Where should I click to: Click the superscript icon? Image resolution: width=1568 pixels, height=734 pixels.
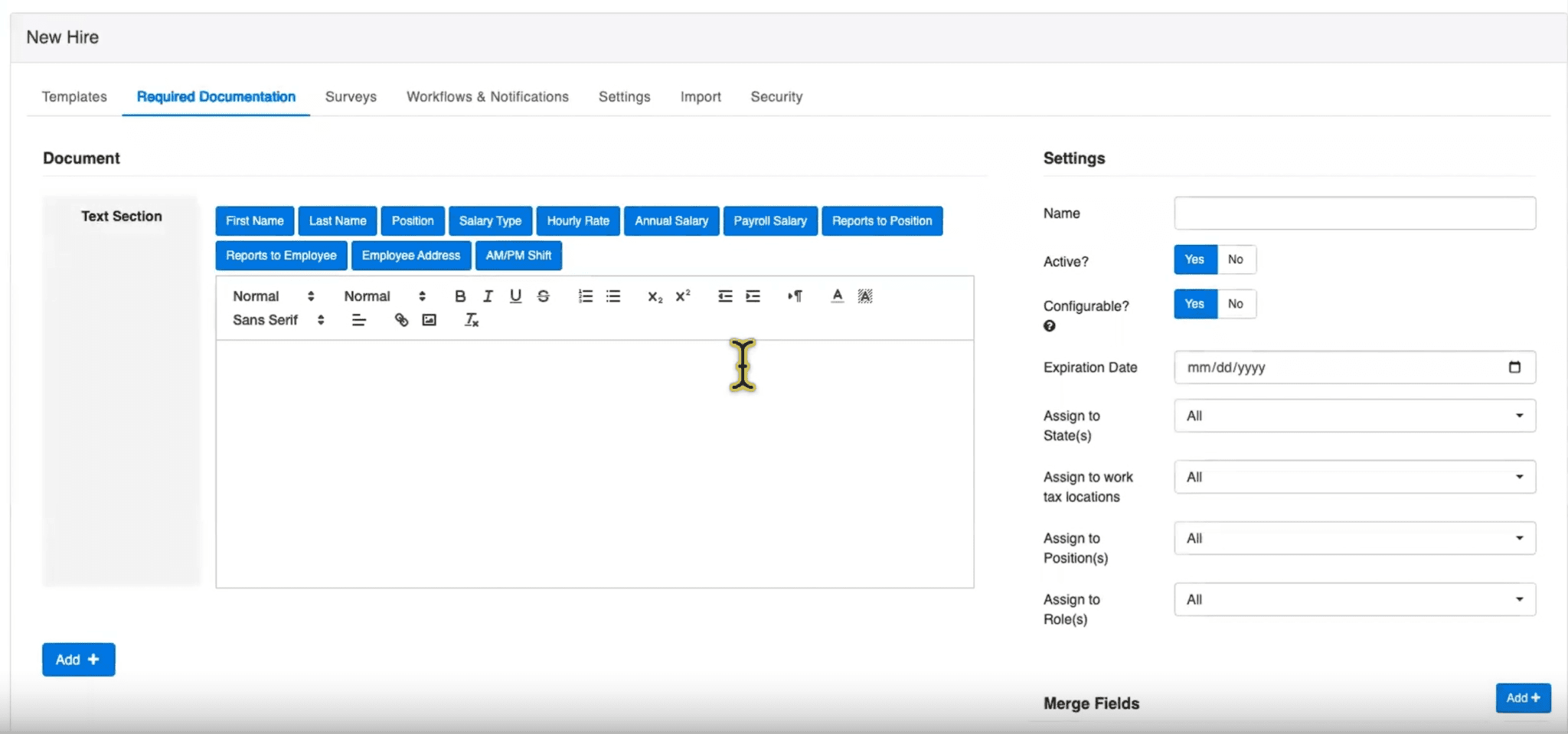pos(683,296)
